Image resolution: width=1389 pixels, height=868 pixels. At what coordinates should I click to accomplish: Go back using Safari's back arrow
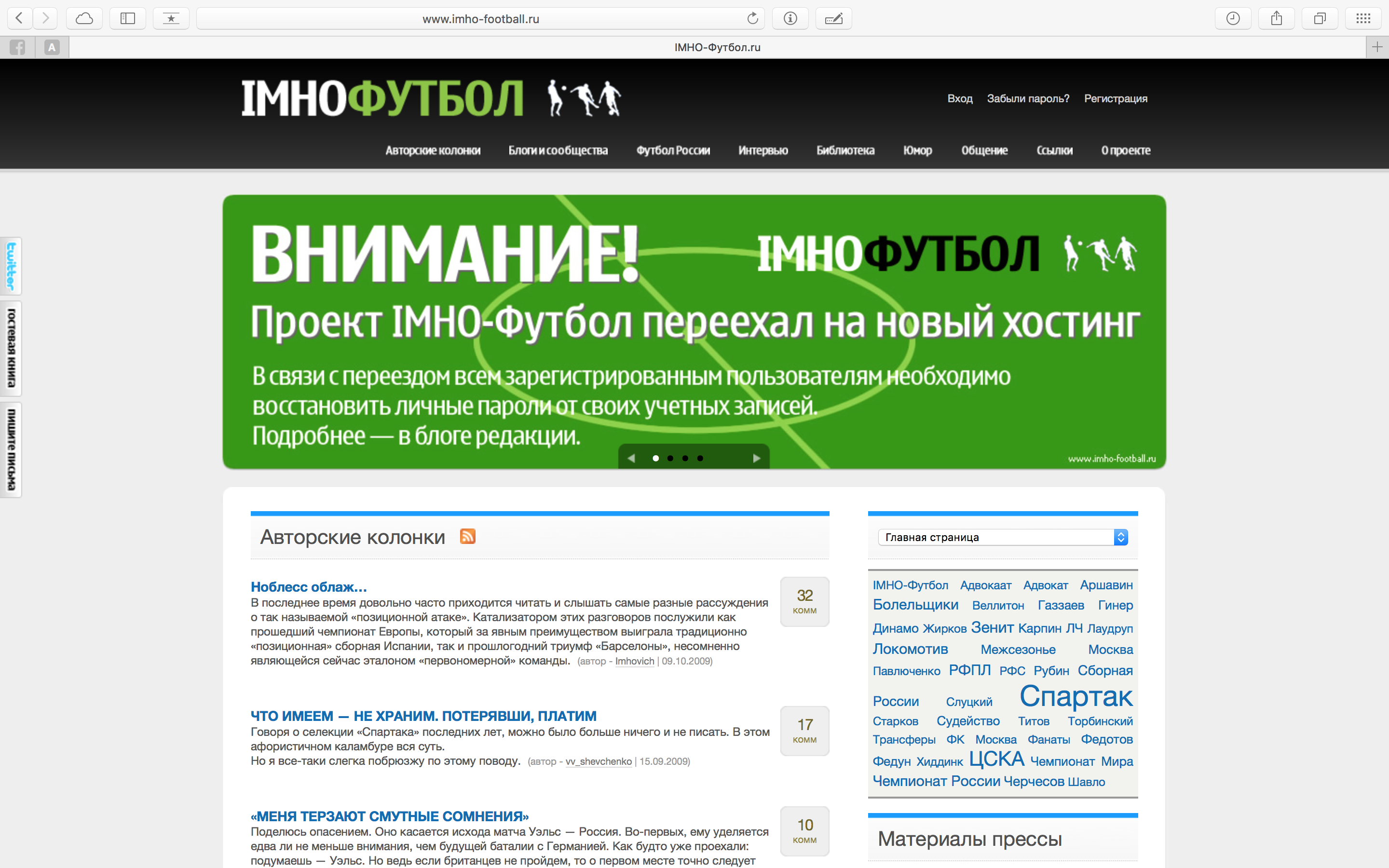tap(19, 18)
